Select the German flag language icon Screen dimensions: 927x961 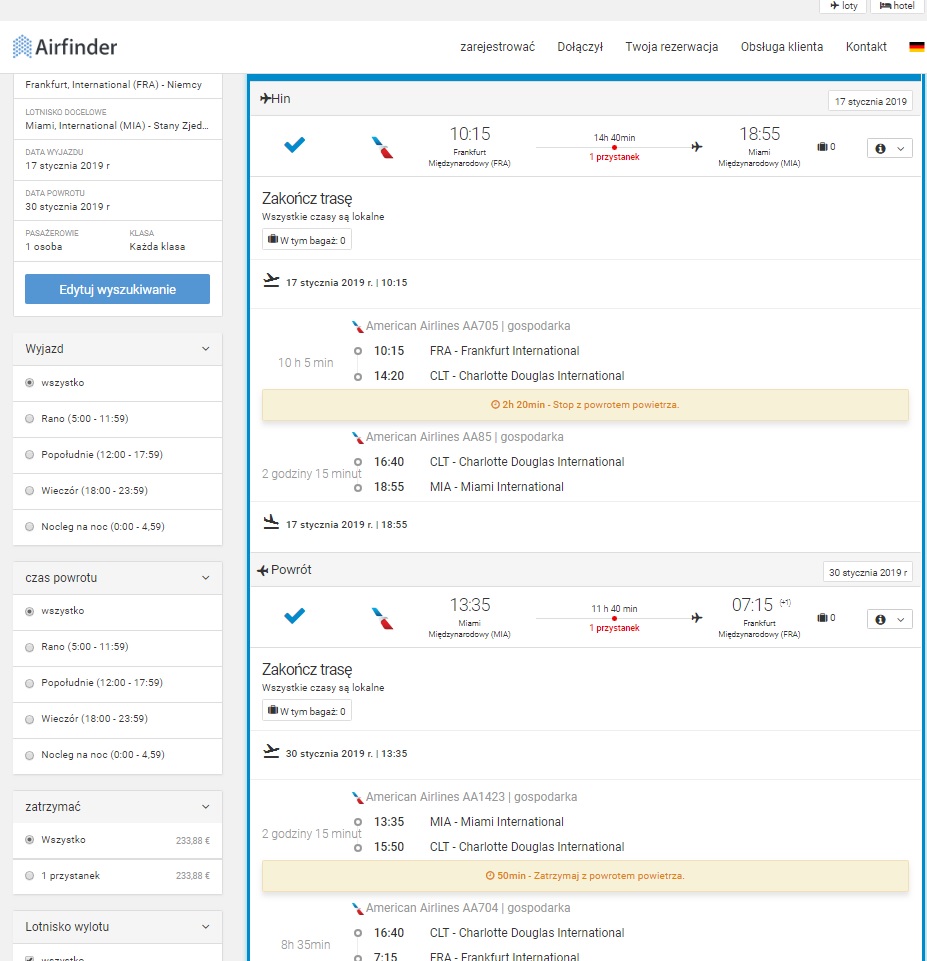(x=917, y=47)
